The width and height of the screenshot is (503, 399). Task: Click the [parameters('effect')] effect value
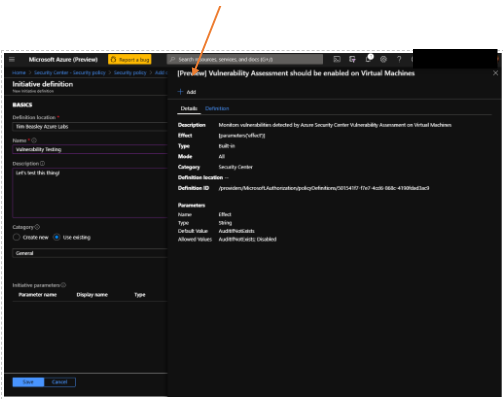click(x=242, y=136)
